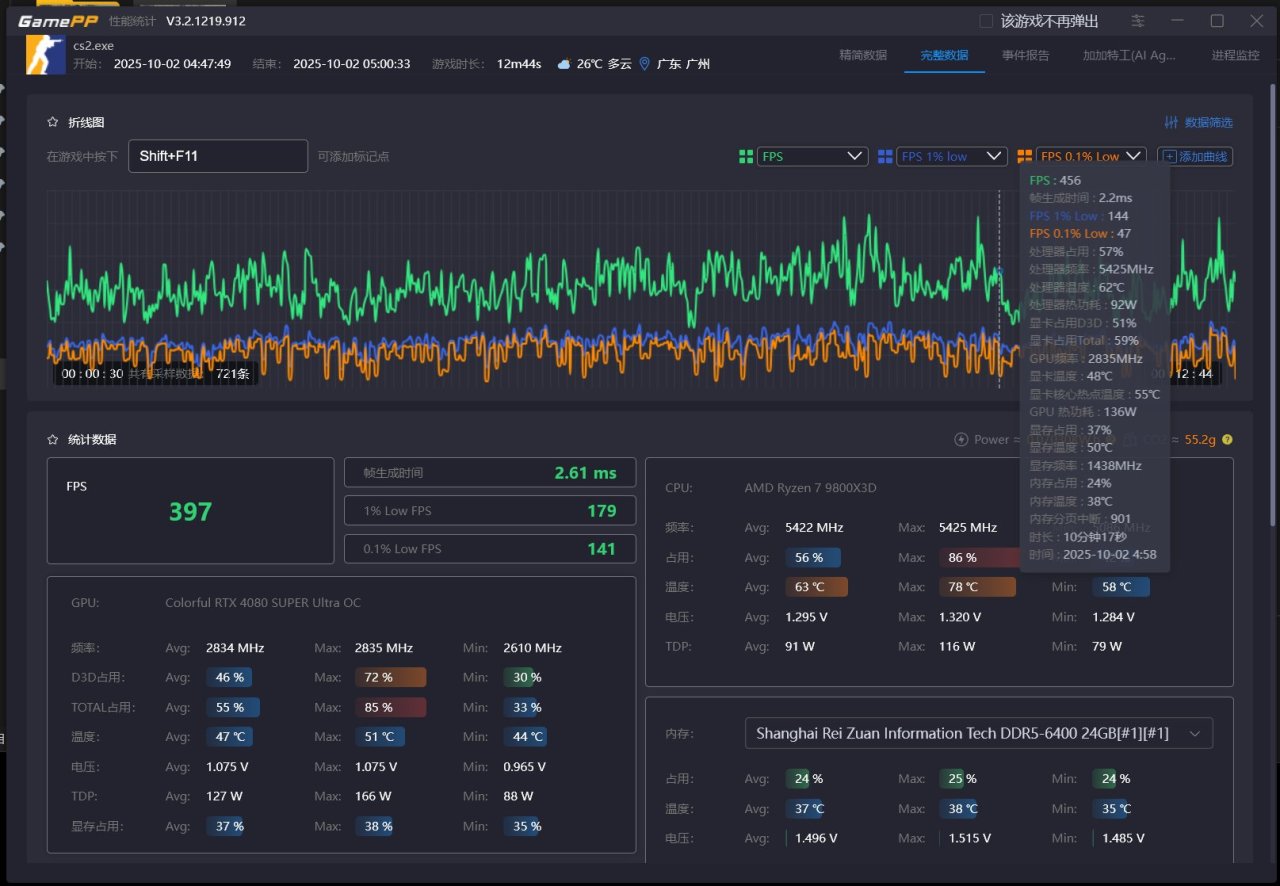Click the lightning Power icon
Image resolution: width=1280 pixels, height=886 pixels.
(961, 439)
